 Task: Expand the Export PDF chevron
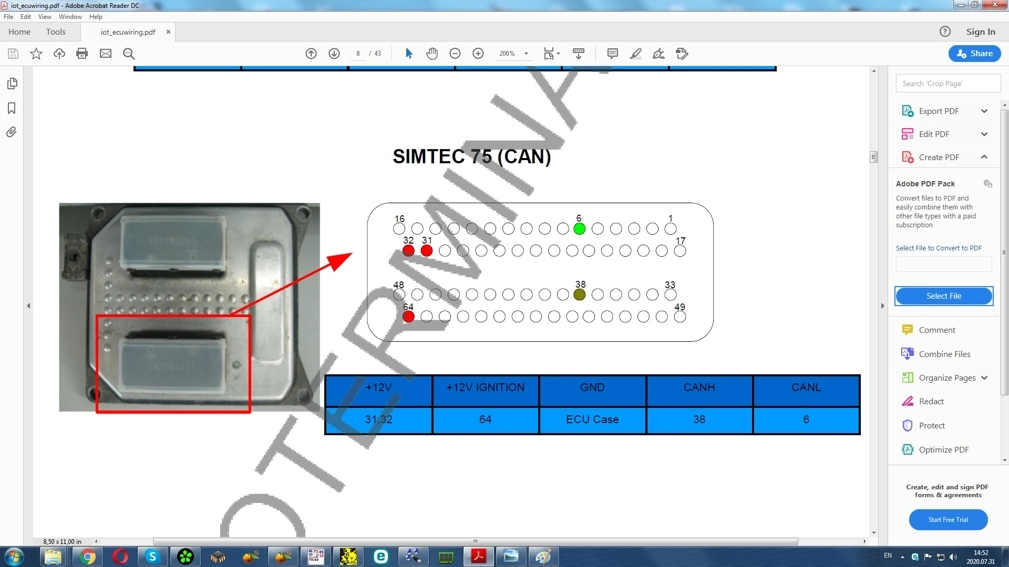point(984,111)
